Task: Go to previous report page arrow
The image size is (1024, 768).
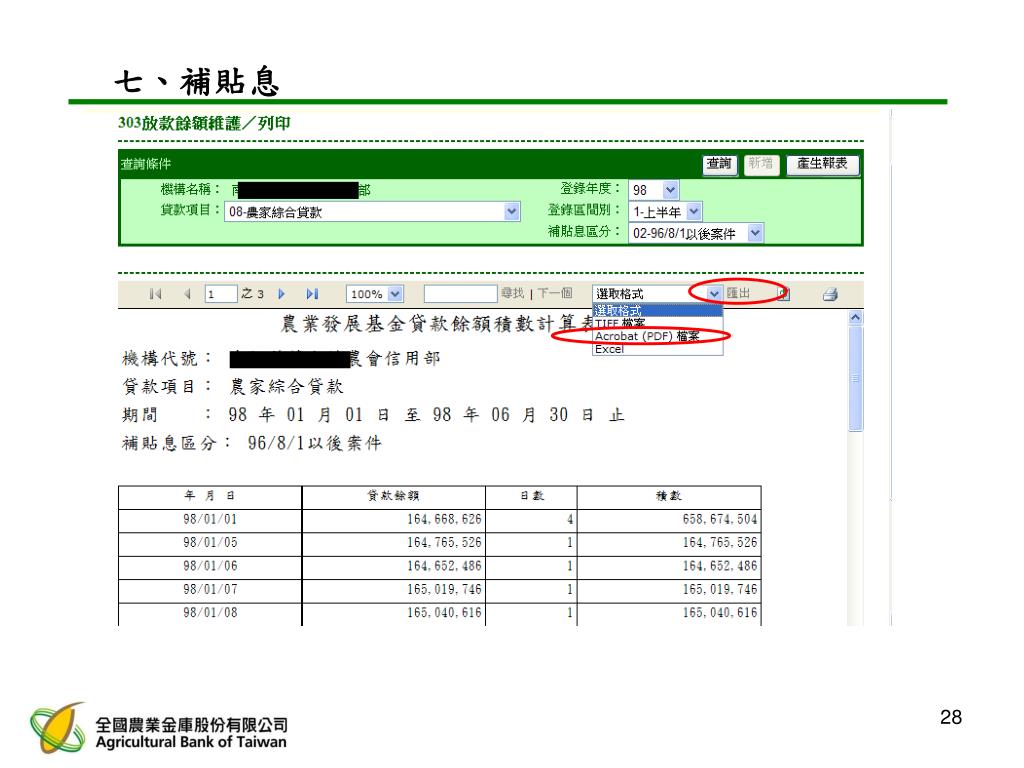Action: 187,294
